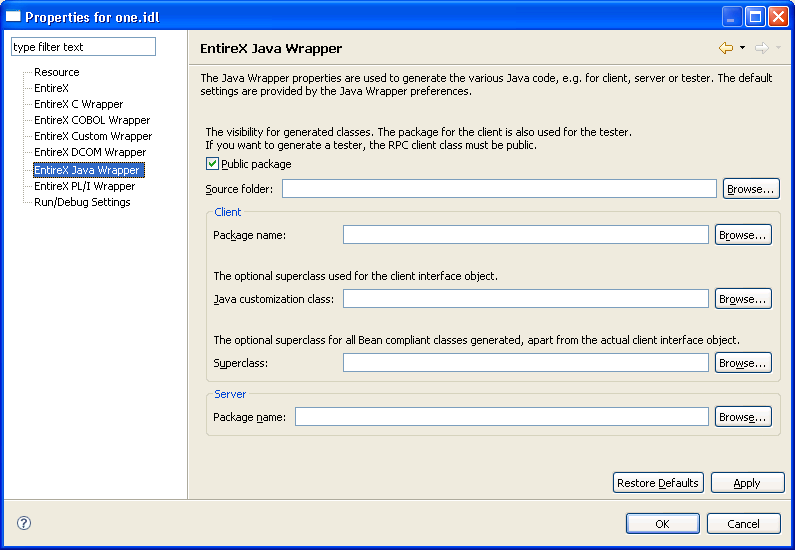Click the back navigation arrow icon
The width and height of the screenshot is (795, 550).
coord(726,48)
